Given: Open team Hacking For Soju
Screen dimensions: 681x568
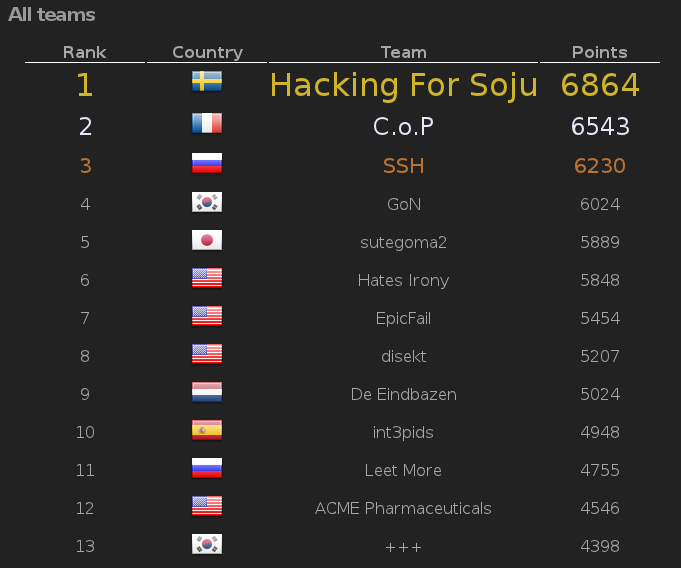Looking at the screenshot, I should tap(403, 85).
